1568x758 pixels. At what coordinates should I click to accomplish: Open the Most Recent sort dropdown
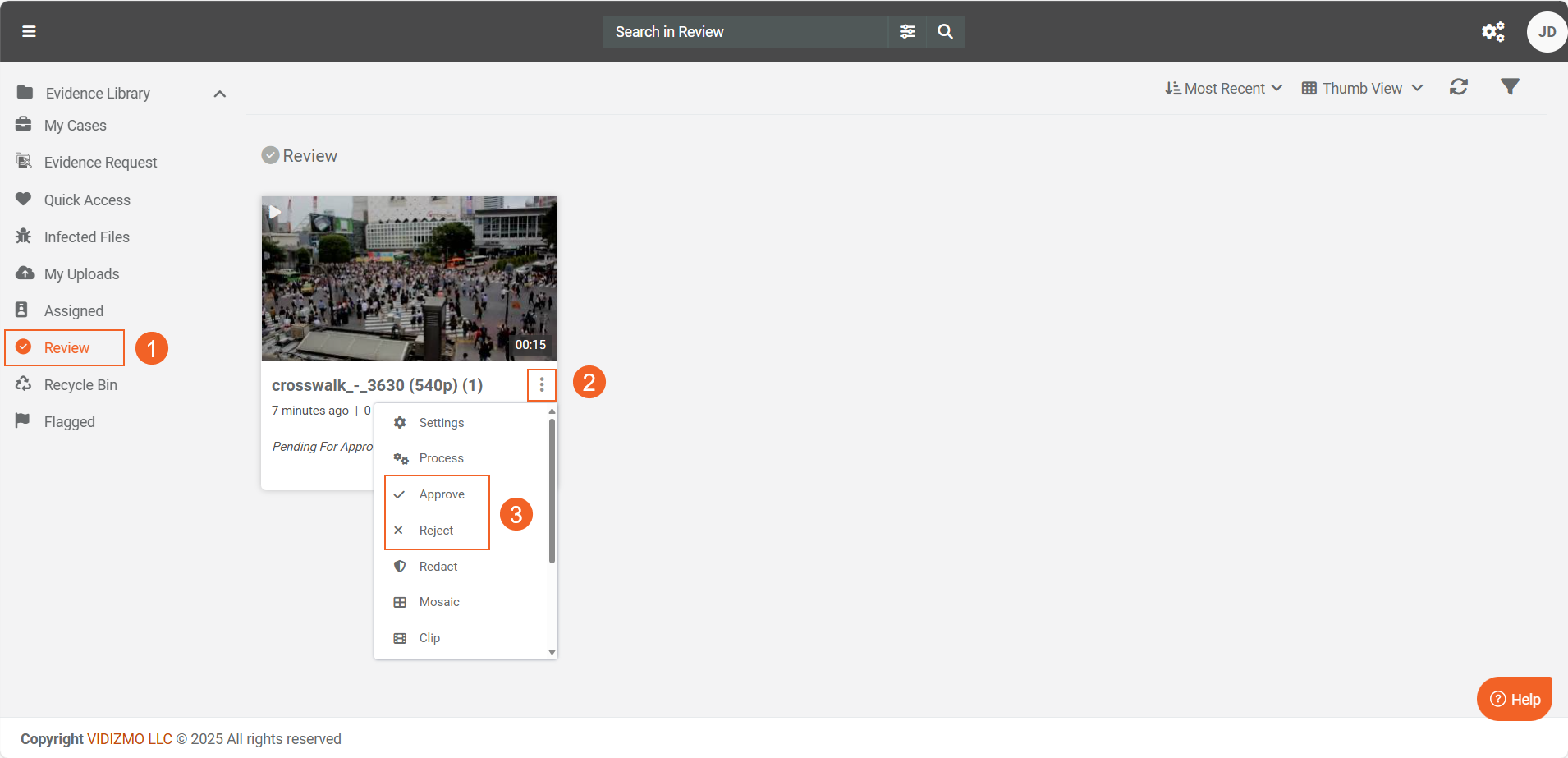coord(1223,88)
